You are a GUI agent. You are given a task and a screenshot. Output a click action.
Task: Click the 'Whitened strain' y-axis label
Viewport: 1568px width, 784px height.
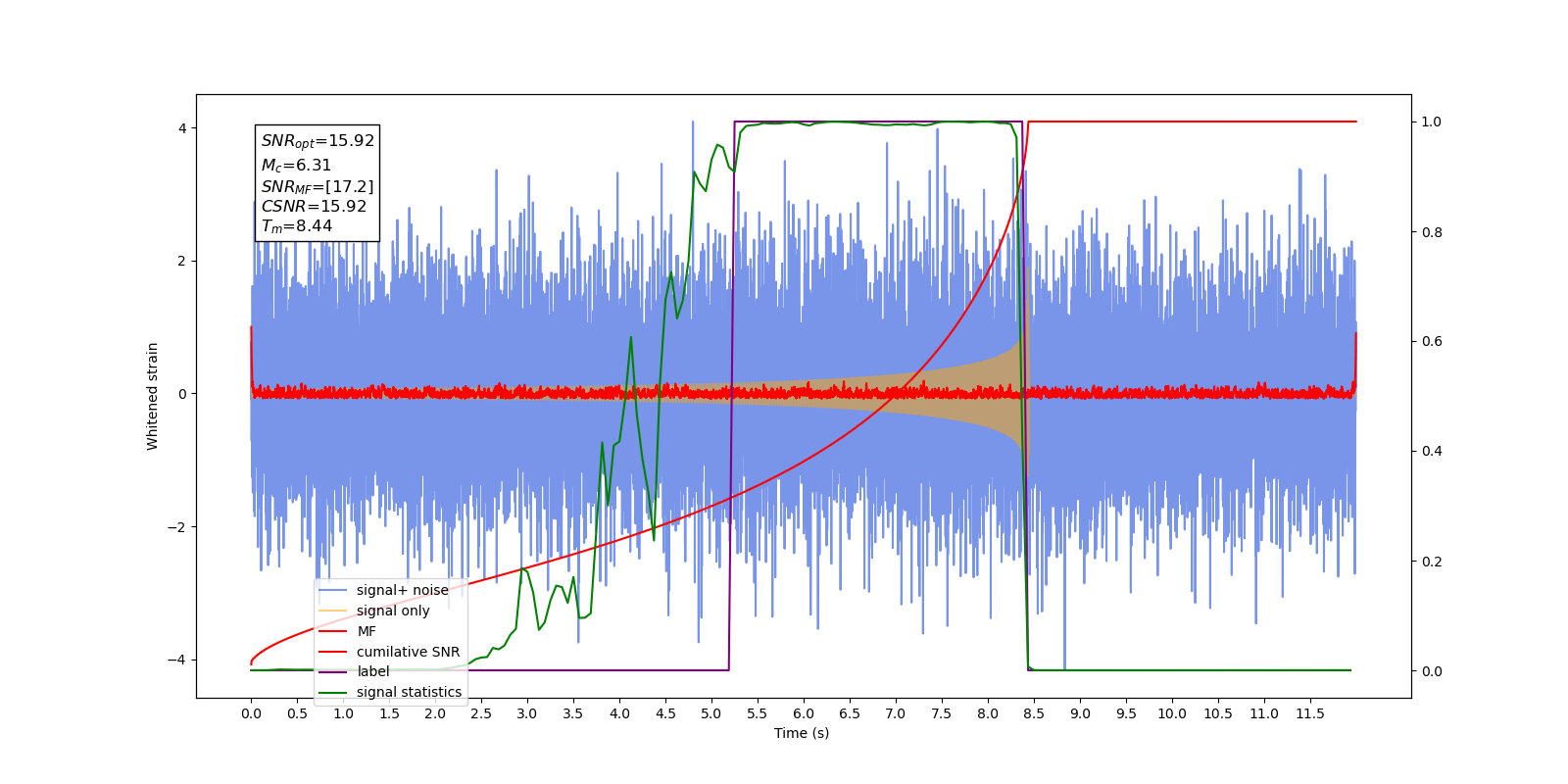[x=153, y=396]
